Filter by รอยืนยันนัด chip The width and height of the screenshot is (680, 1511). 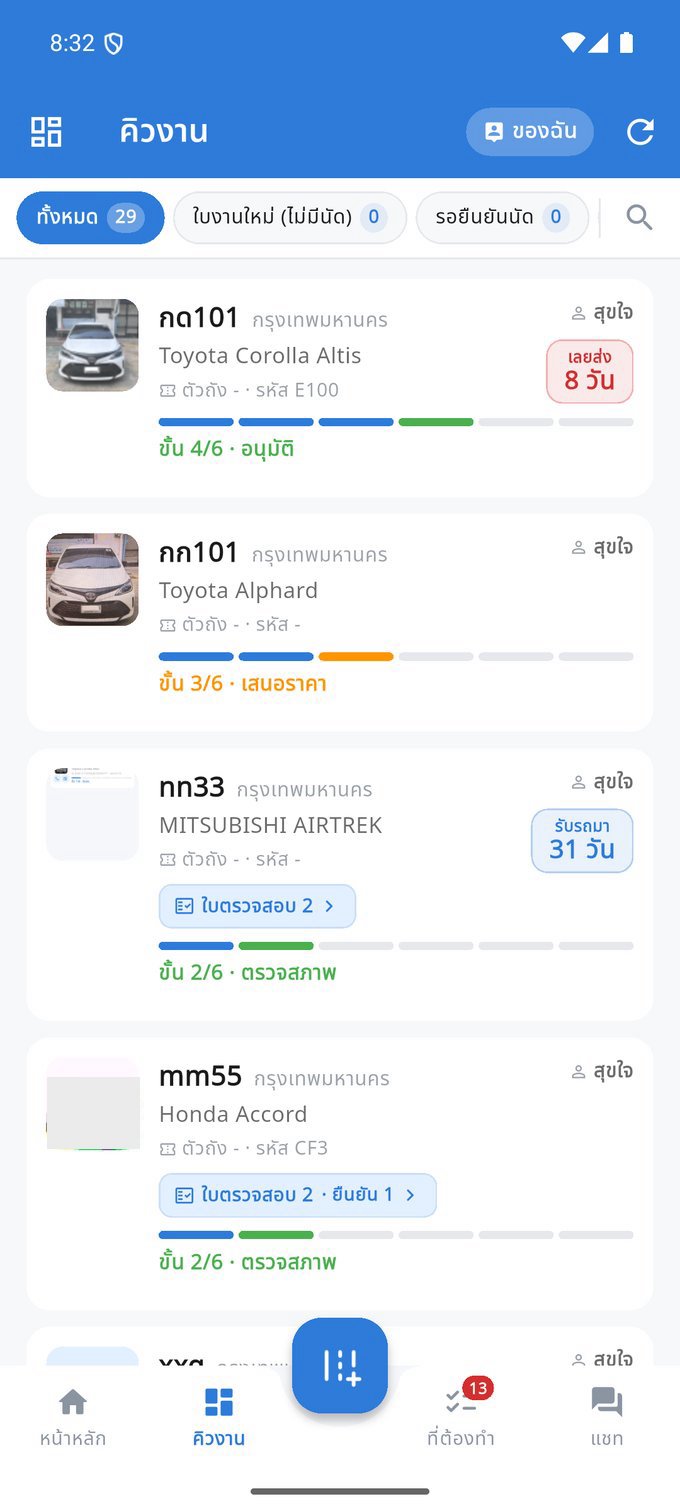pos(502,217)
